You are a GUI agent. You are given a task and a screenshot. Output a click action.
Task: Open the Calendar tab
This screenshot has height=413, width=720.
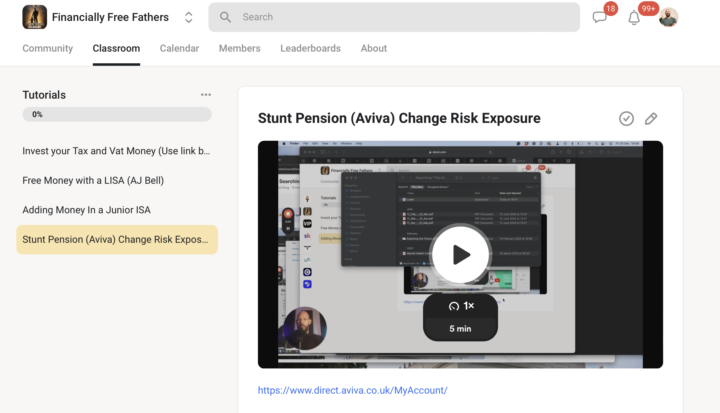coord(179,48)
